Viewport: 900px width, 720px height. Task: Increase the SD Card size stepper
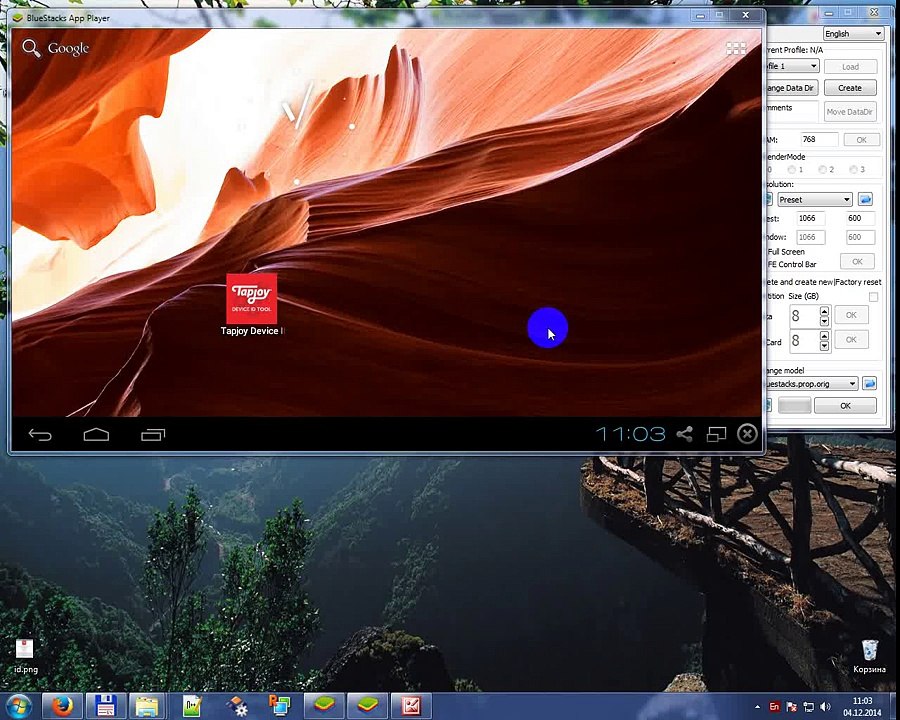point(824,336)
